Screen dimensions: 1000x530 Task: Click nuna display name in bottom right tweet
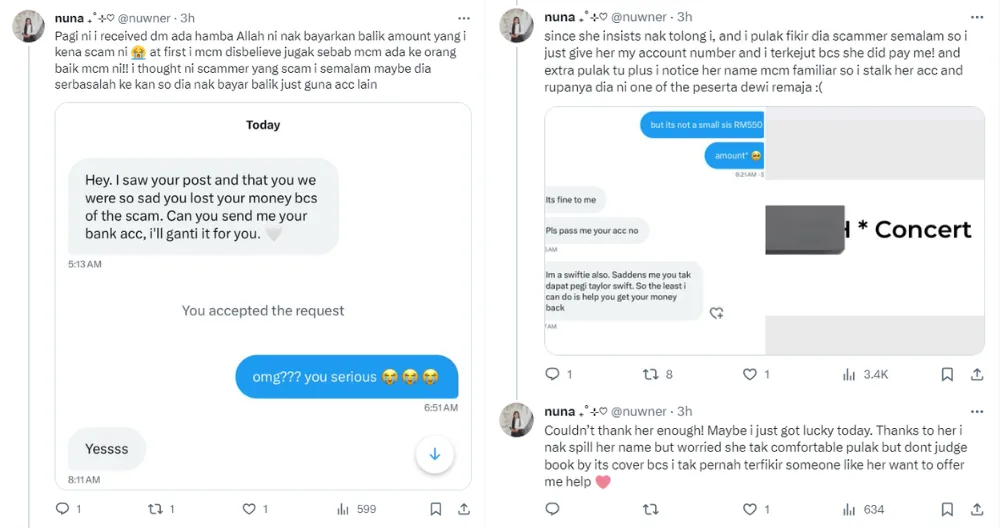coord(560,411)
